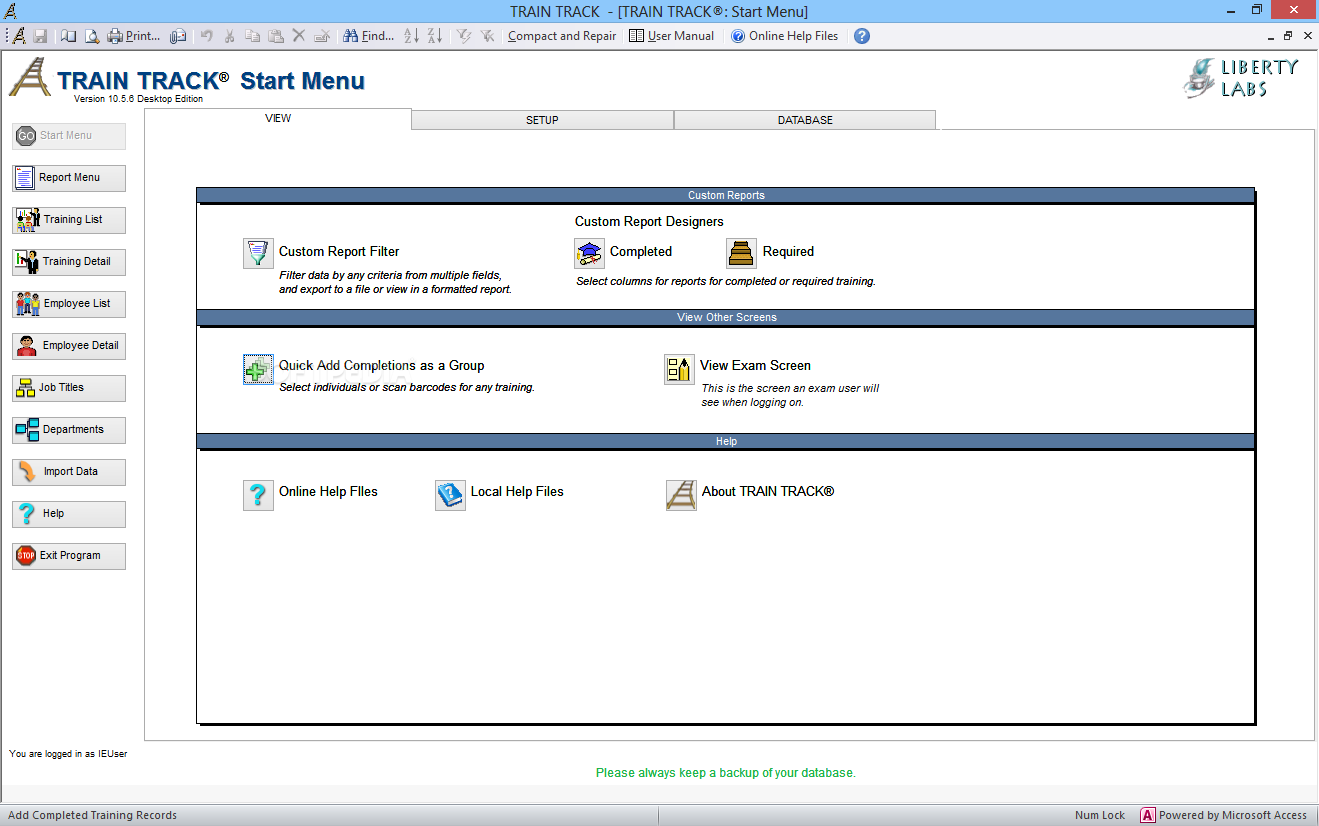
Task: Click the View Exam Screen label
Action: 755,366
